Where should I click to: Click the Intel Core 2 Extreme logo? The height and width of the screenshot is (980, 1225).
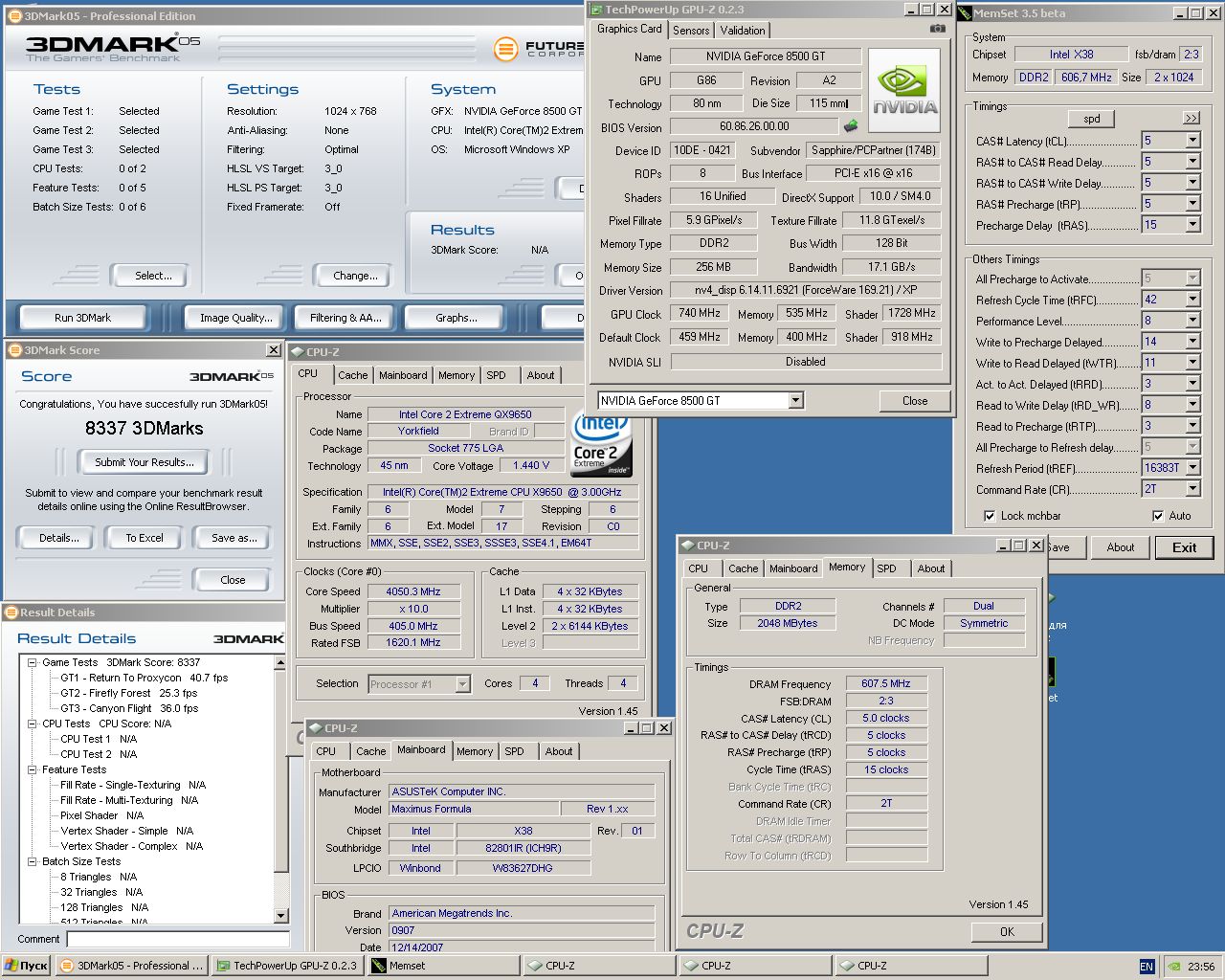601,444
